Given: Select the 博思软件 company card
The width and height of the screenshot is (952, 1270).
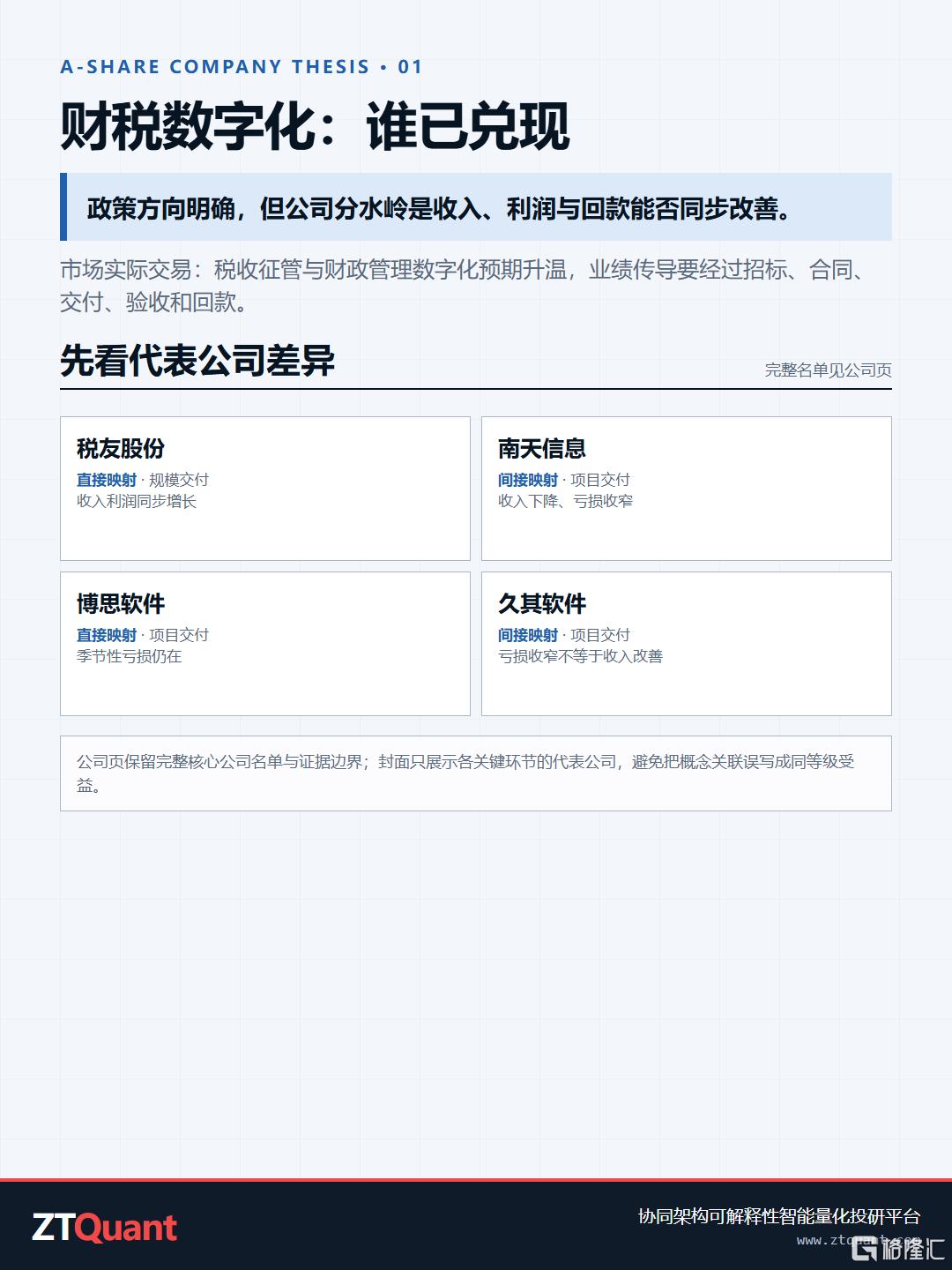Looking at the screenshot, I should (x=265, y=644).
